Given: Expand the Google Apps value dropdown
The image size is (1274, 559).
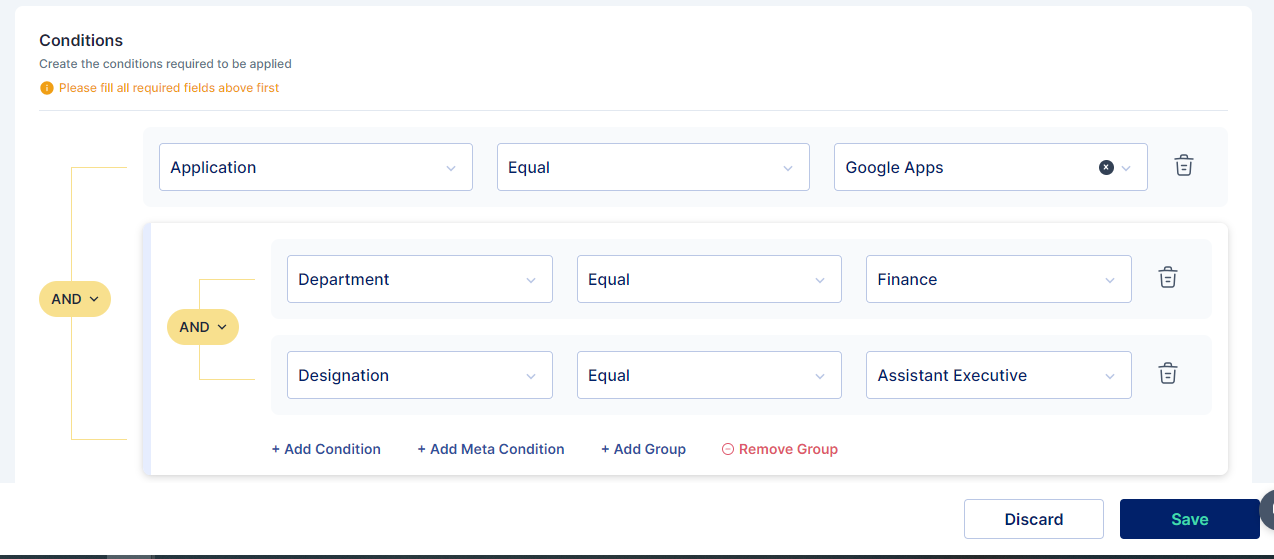Looking at the screenshot, I should click(x=1127, y=168).
